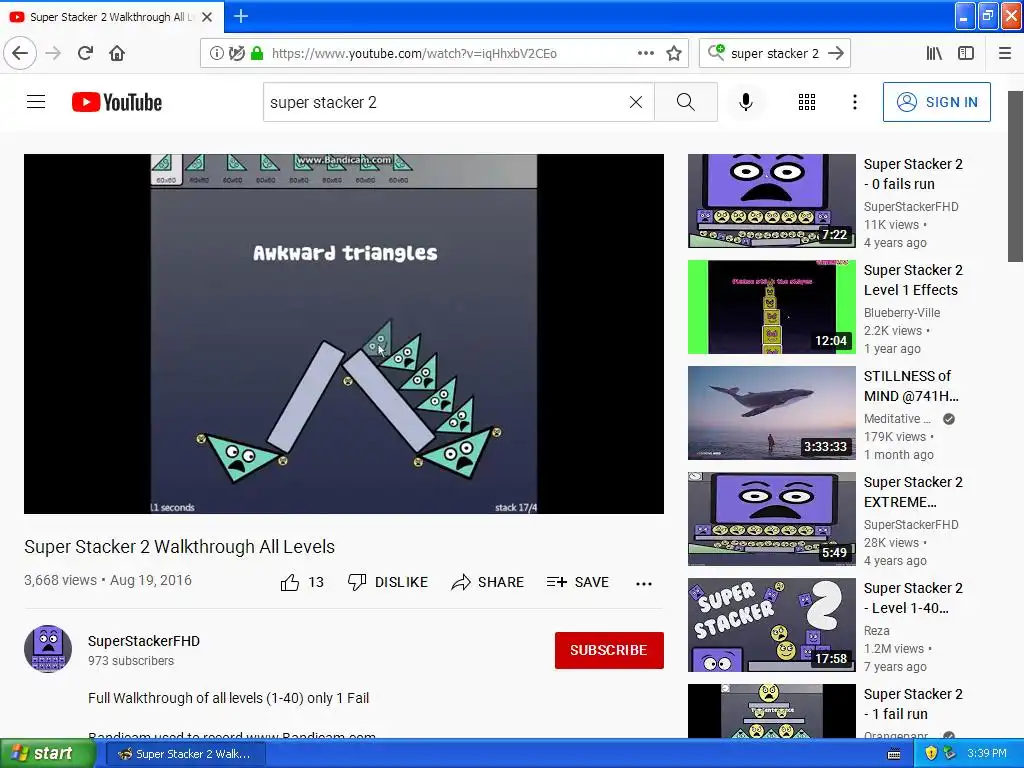Click the video player to pause
Image resolution: width=1024 pixels, height=768 pixels.
[x=344, y=334]
